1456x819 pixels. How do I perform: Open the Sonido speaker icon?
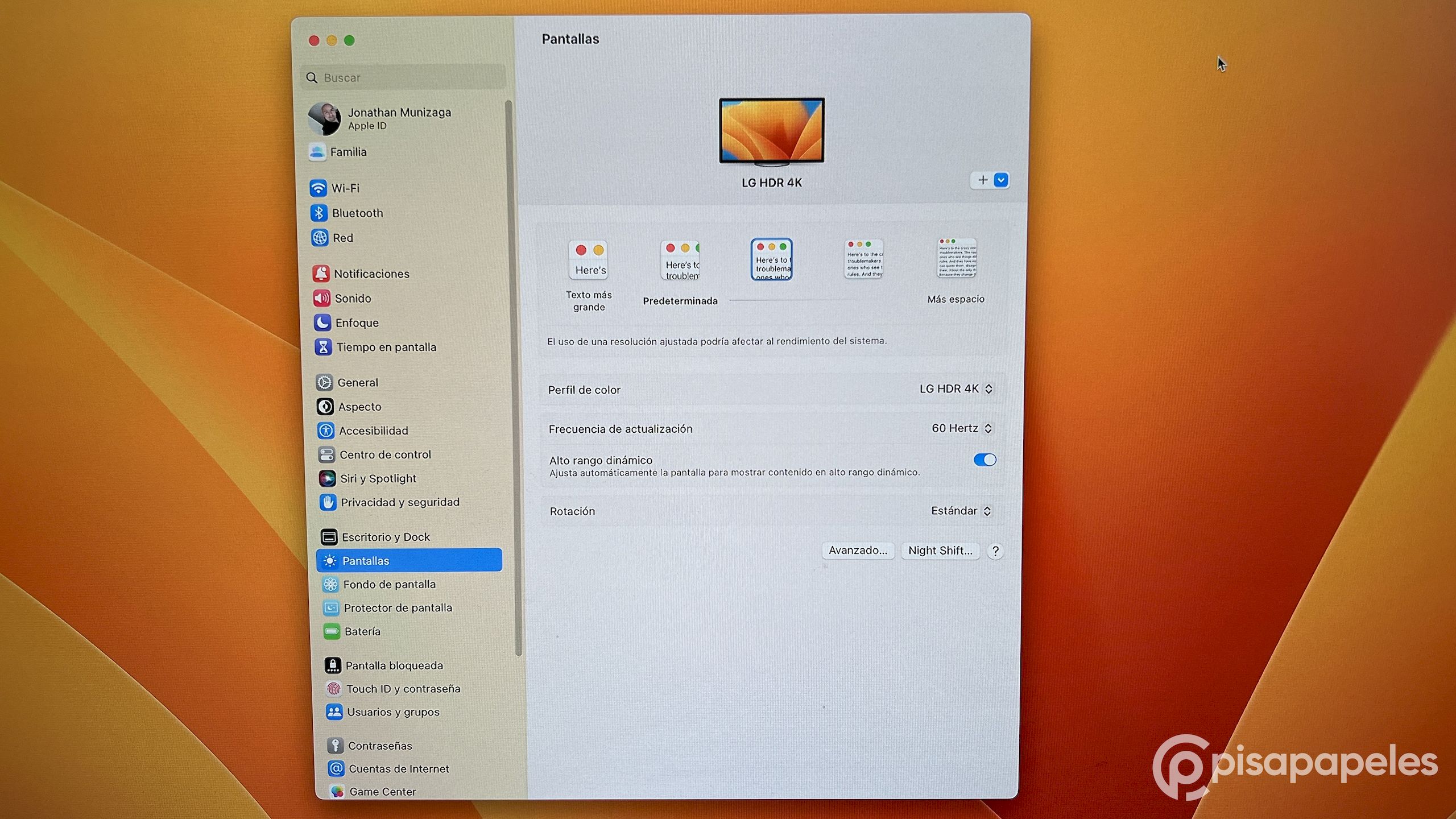tap(321, 298)
